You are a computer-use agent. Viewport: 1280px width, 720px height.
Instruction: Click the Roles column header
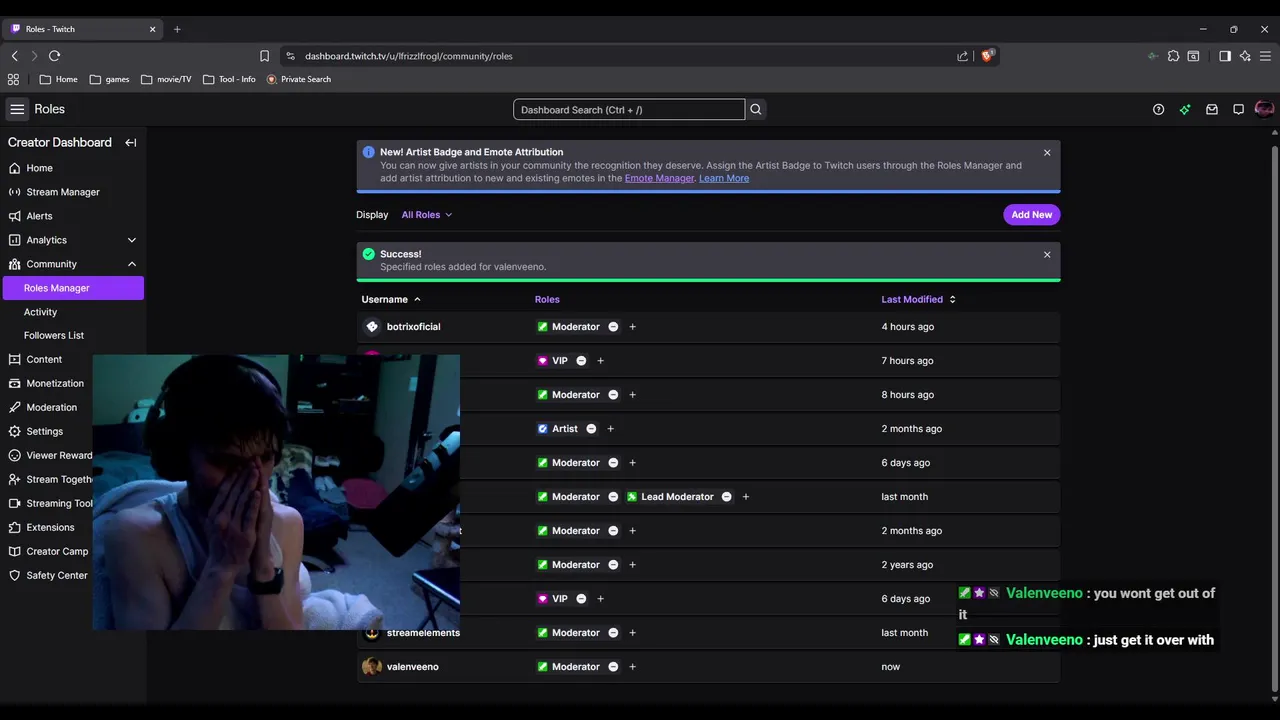click(547, 299)
